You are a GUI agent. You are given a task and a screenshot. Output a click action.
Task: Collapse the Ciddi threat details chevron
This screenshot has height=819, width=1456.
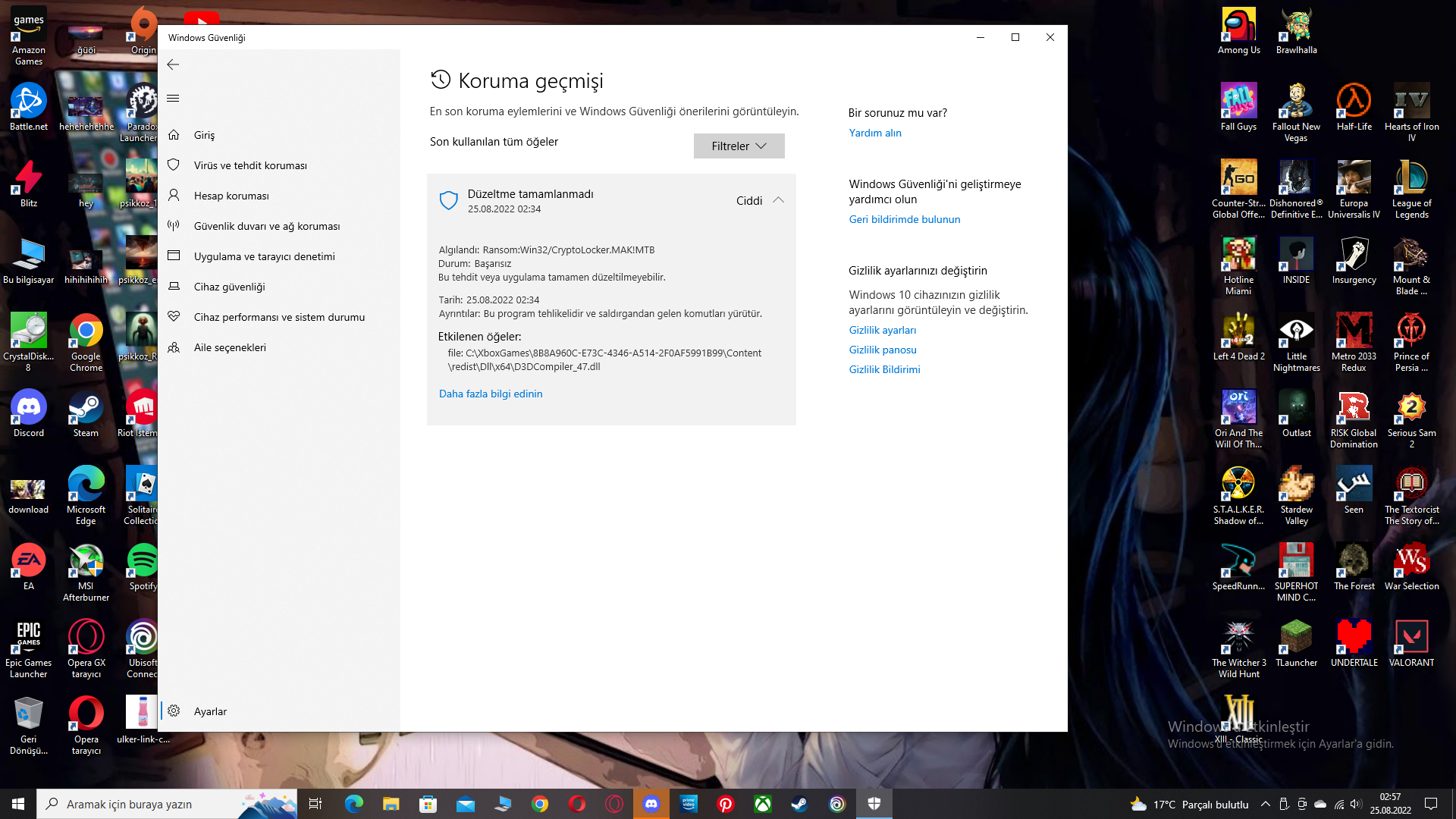coord(778,200)
